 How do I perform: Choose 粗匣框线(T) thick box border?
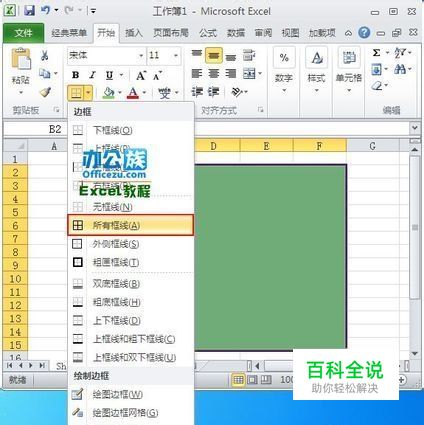[131, 262]
